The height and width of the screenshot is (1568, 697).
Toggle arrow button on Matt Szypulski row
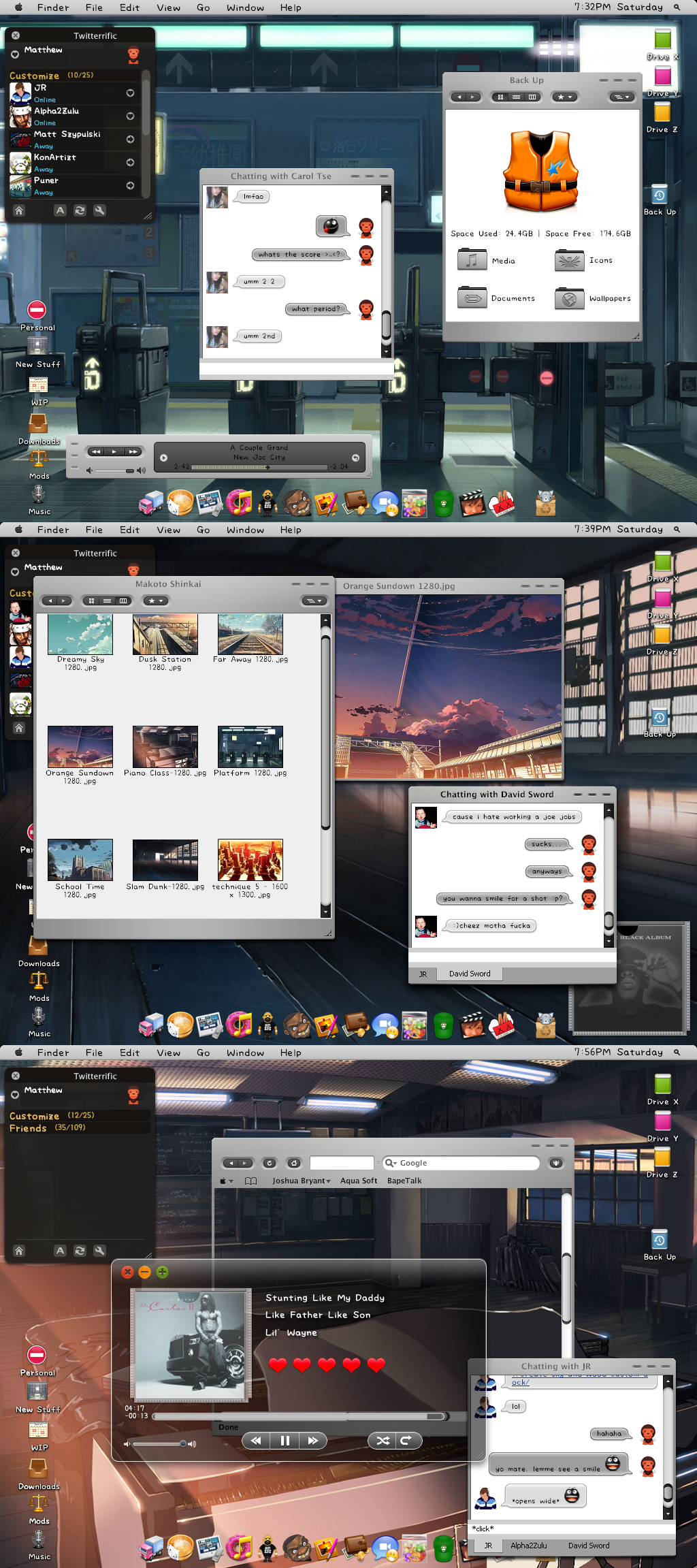tap(130, 139)
